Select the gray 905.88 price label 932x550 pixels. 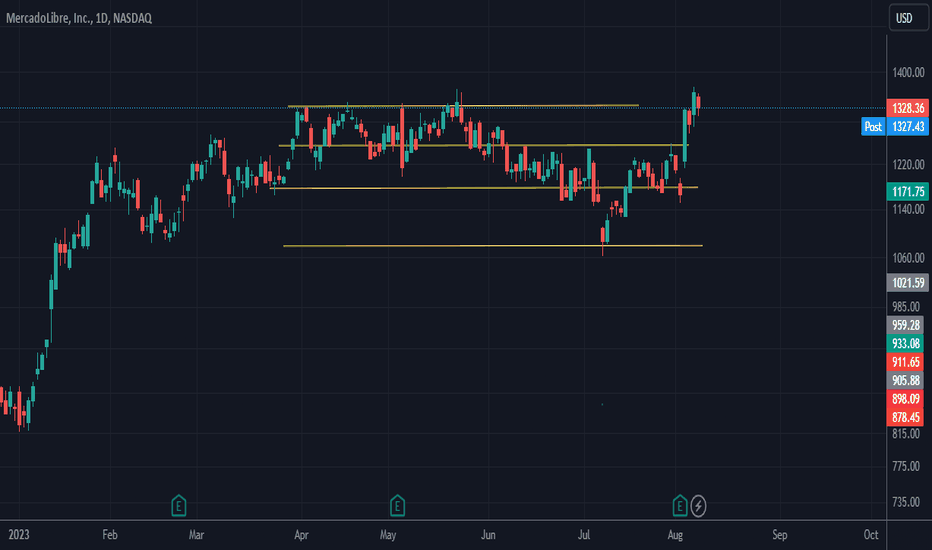[905, 381]
